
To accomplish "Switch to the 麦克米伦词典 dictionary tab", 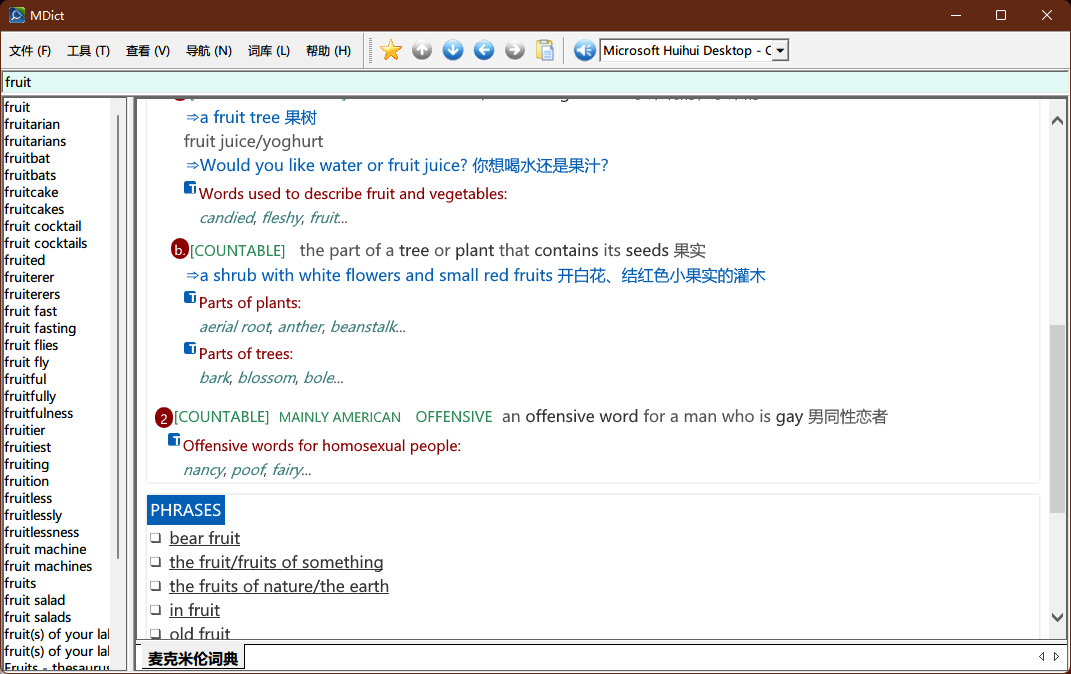I will pos(193,658).
